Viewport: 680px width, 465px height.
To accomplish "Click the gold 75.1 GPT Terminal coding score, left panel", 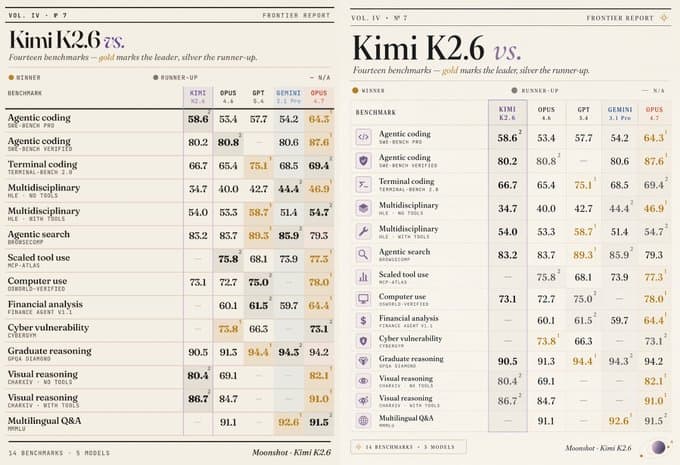I will (x=258, y=166).
